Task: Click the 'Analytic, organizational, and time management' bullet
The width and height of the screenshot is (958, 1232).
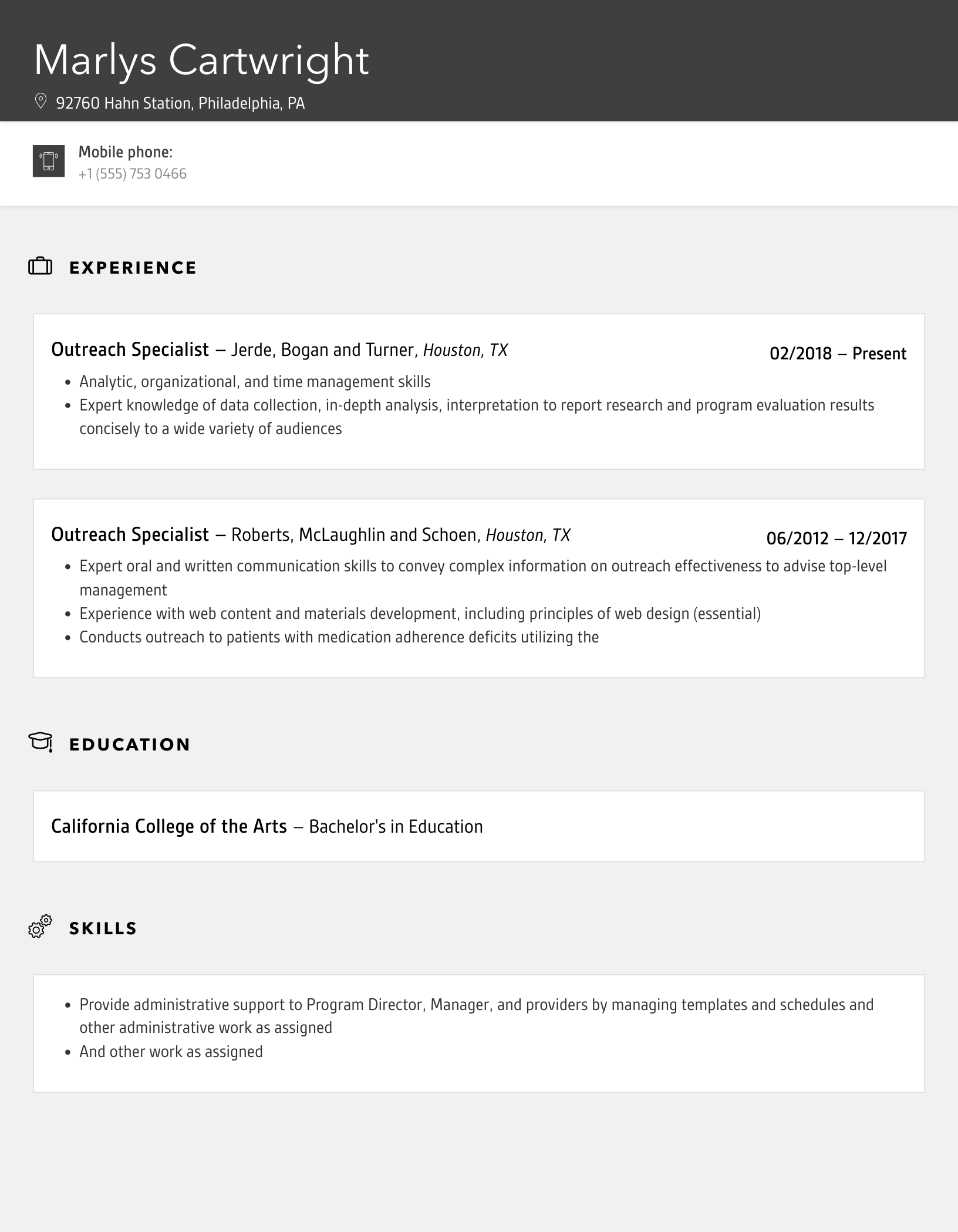Action: pos(255,382)
